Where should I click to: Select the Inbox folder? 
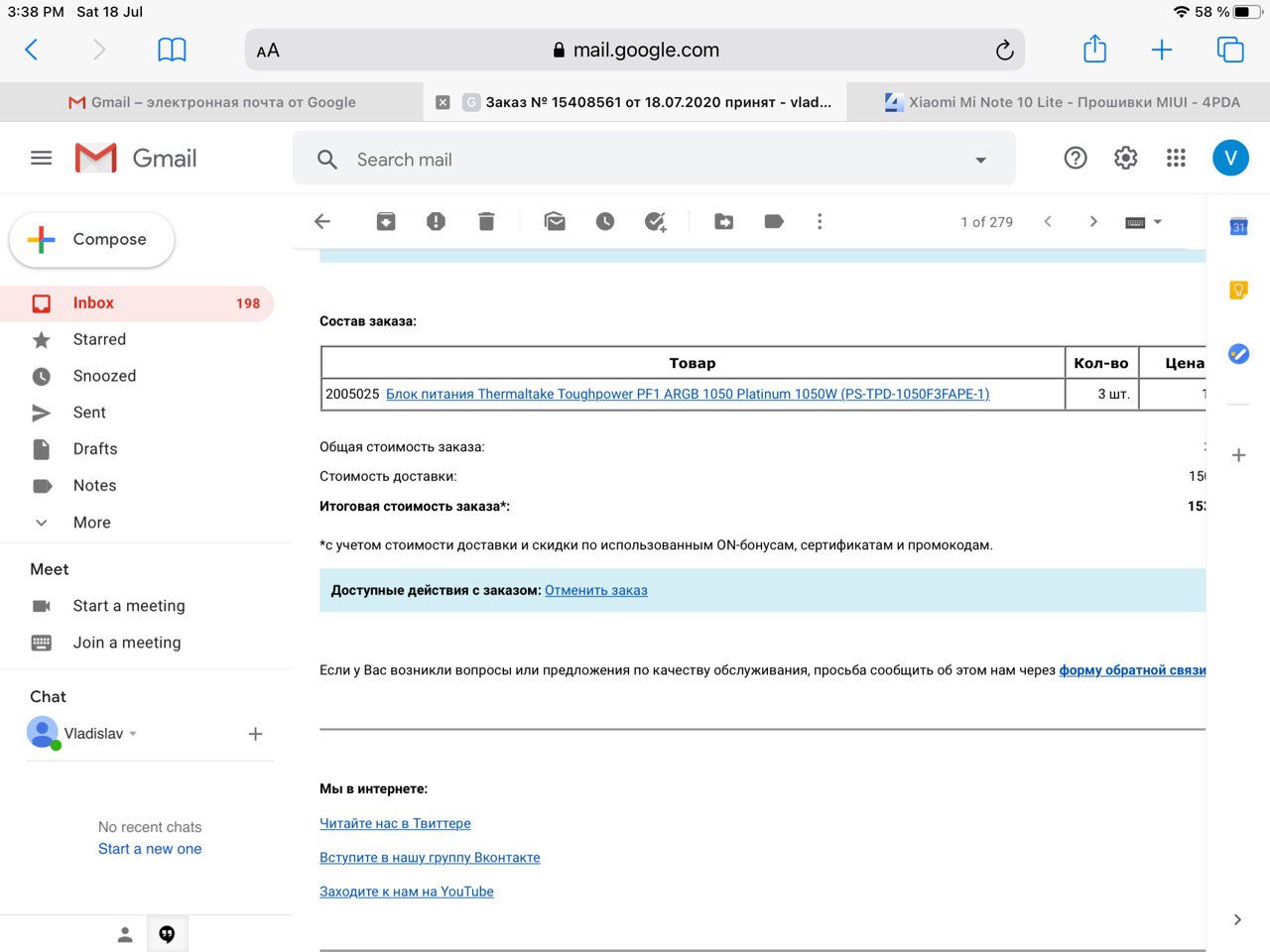click(137, 303)
